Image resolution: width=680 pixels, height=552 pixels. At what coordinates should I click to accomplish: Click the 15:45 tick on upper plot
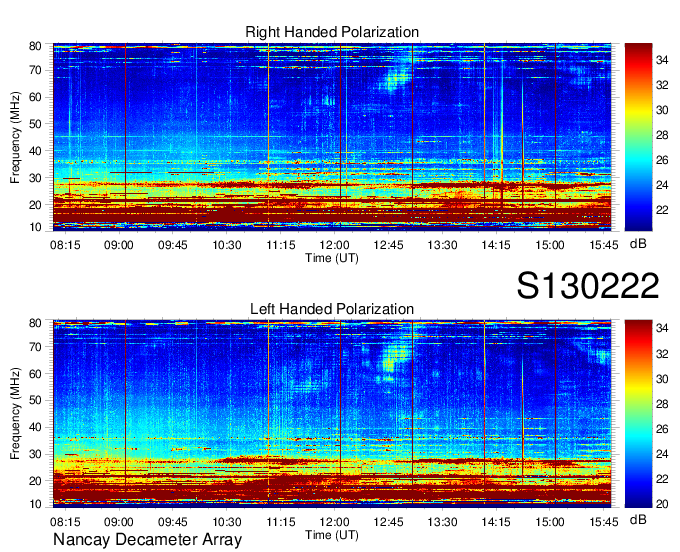pos(604,245)
